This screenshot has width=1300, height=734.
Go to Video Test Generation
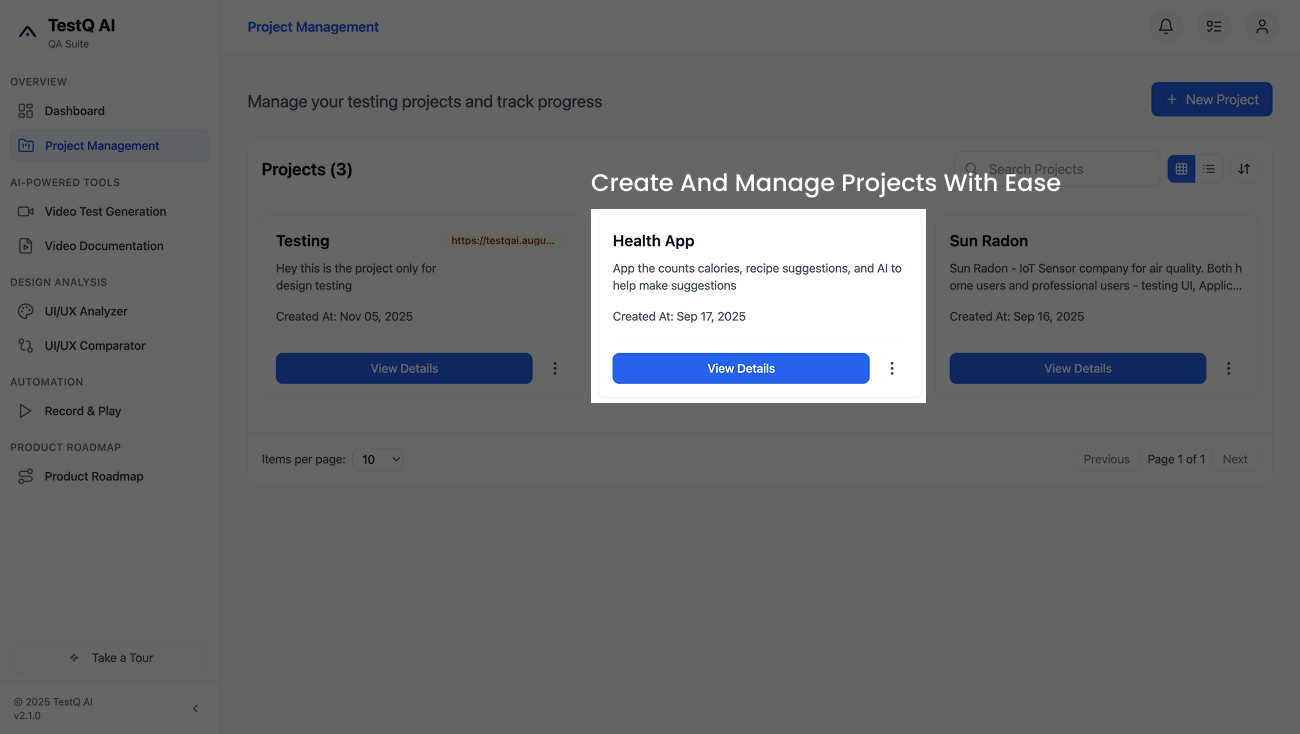pos(105,211)
